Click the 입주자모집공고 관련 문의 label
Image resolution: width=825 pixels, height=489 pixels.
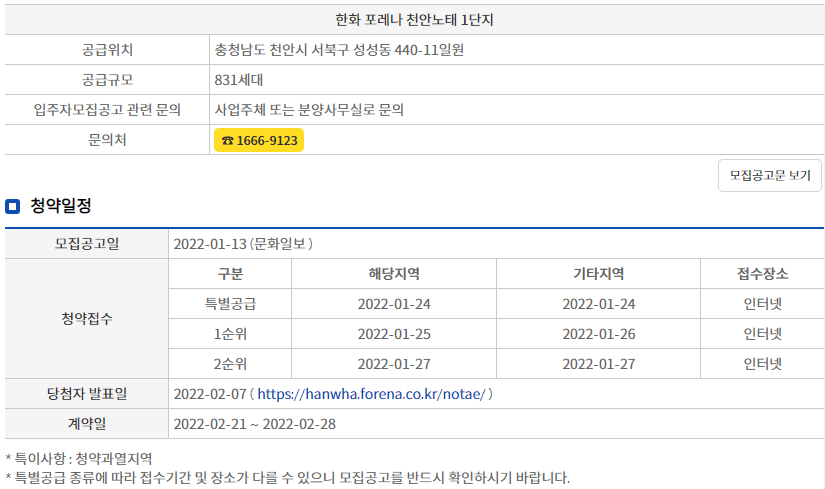tap(107, 110)
